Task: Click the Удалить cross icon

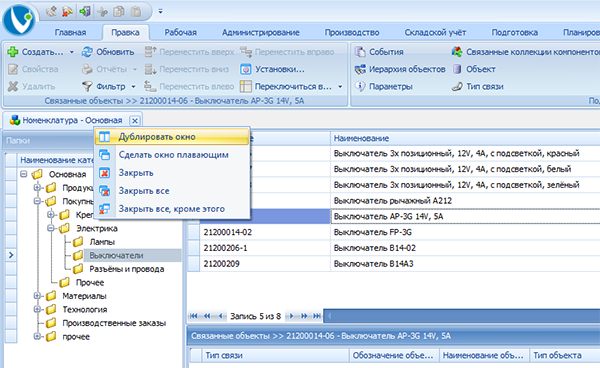Action: (x=13, y=86)
